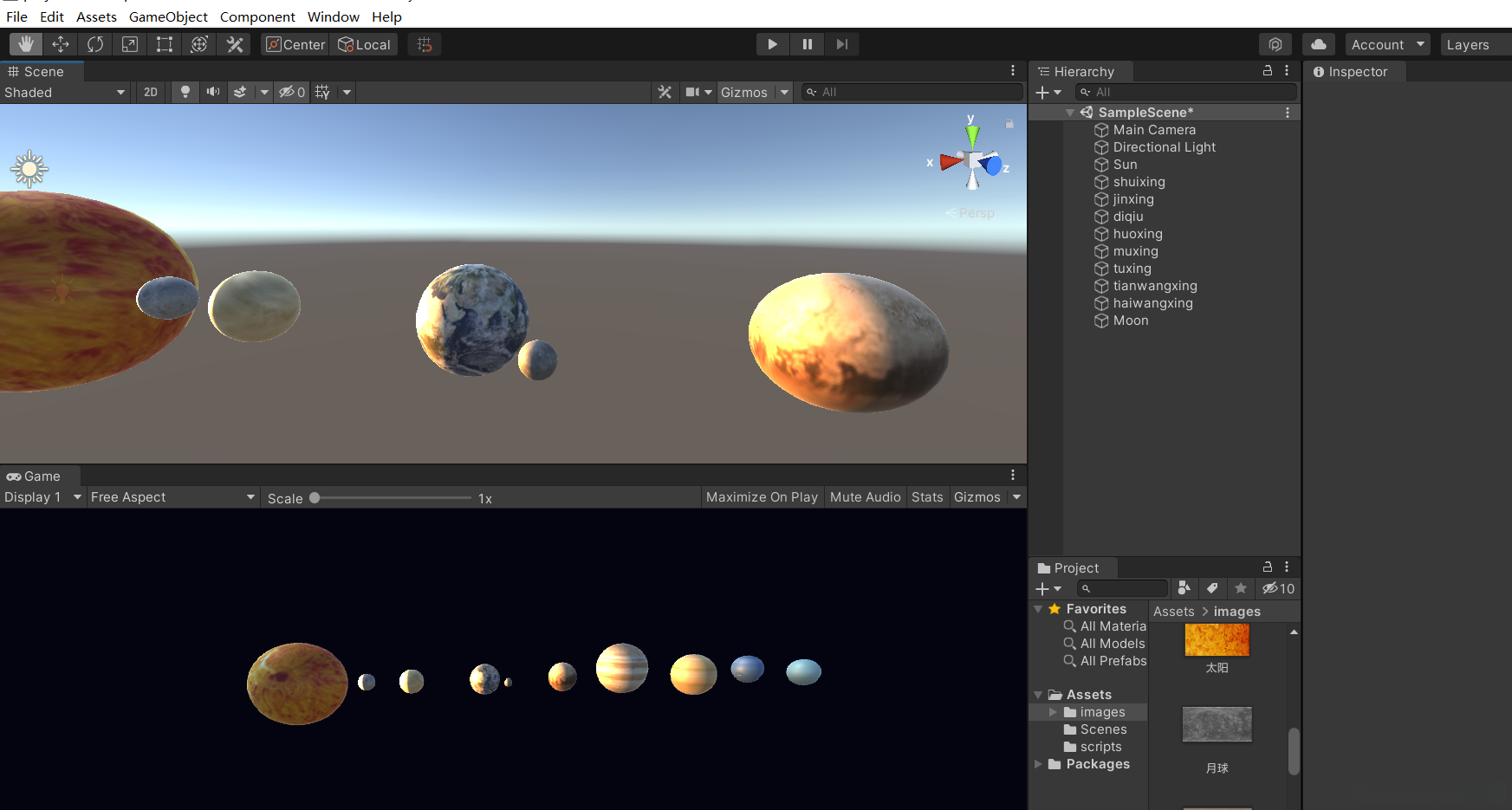Viewport: 1512px width, 810px height.
Task: Select the Rect Transform tool
Action: 165,44
